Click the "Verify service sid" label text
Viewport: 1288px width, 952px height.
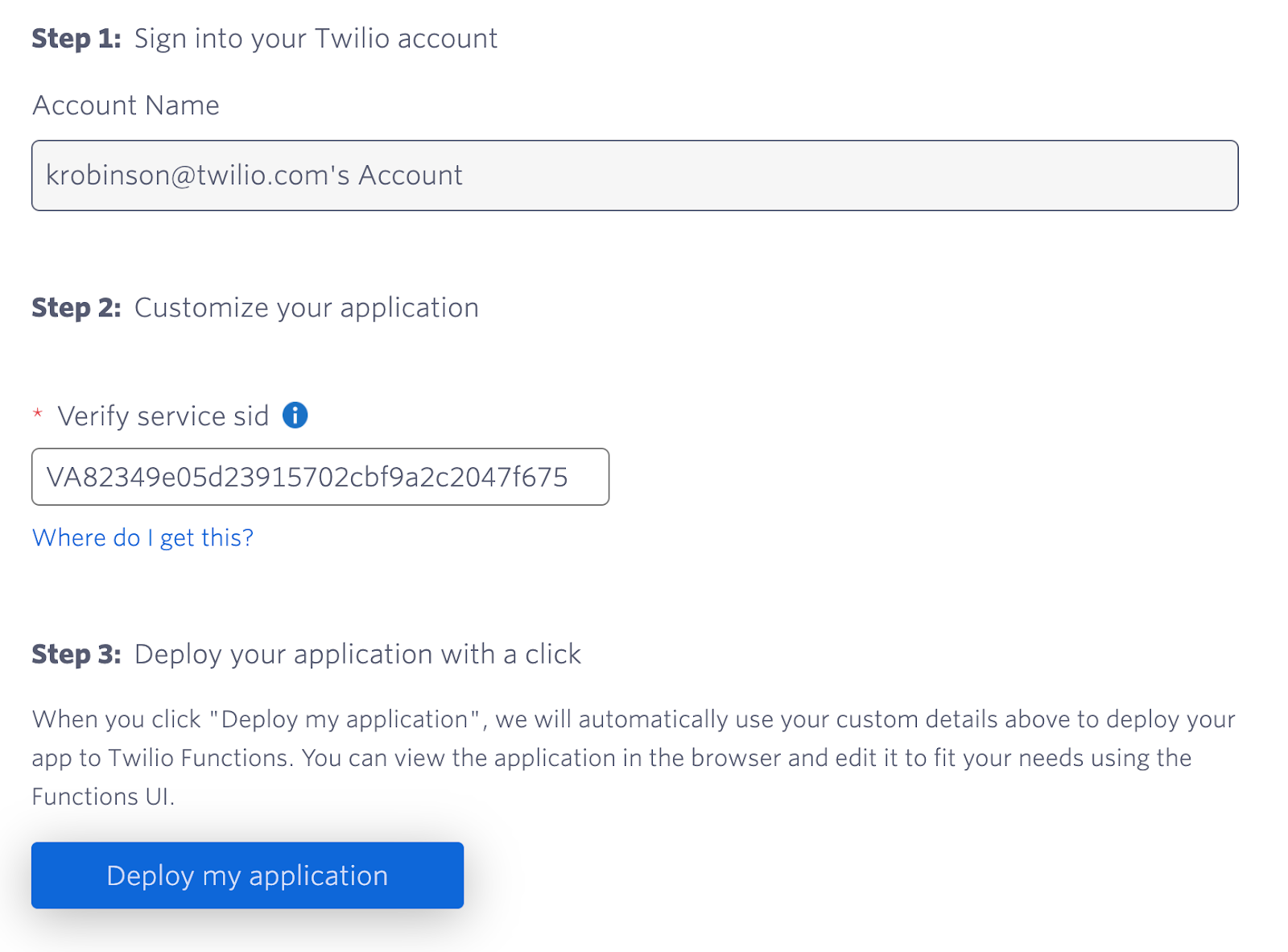[163, 416]
